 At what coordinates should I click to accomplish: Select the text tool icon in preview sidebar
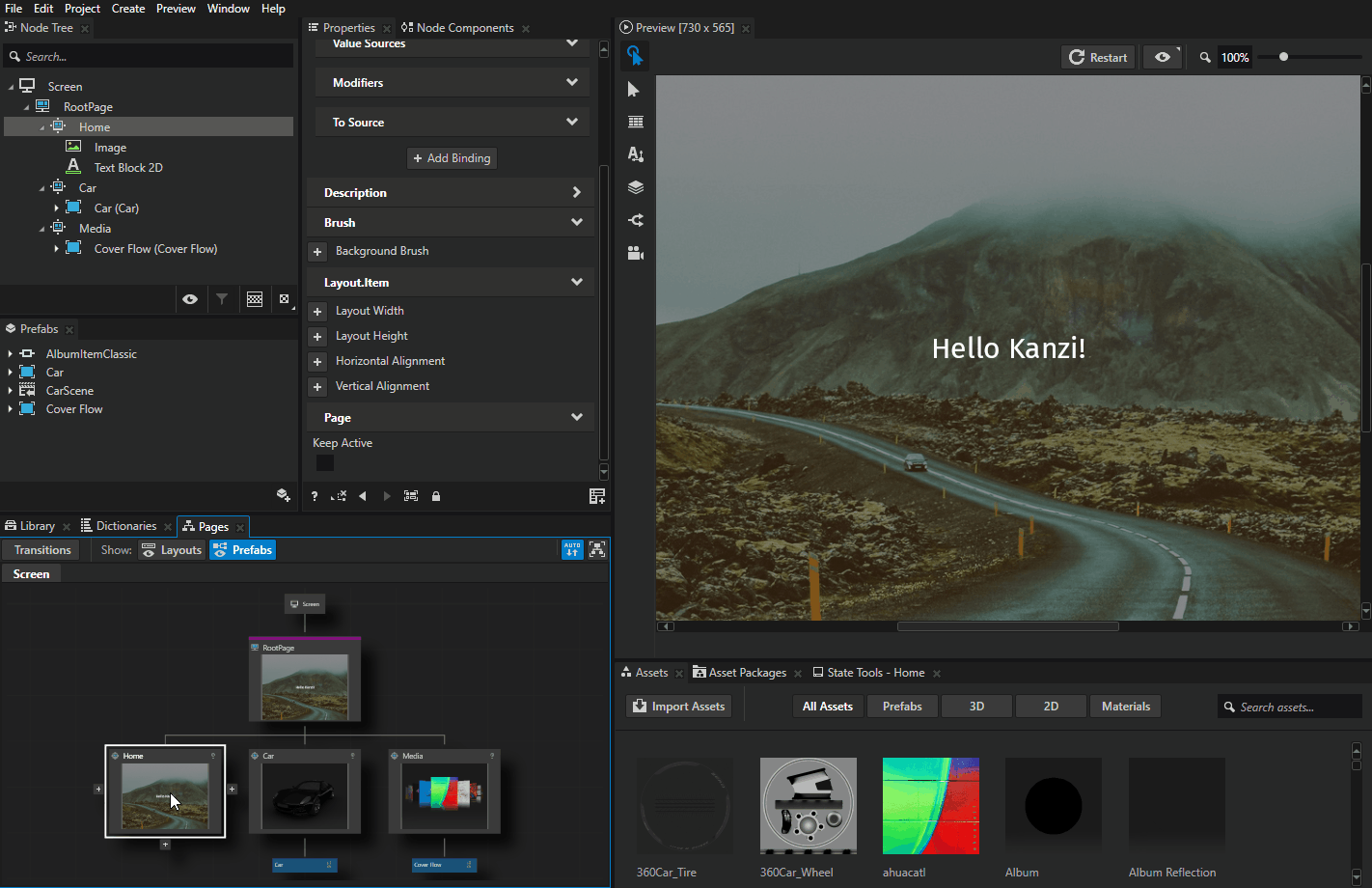pos(634,153)
